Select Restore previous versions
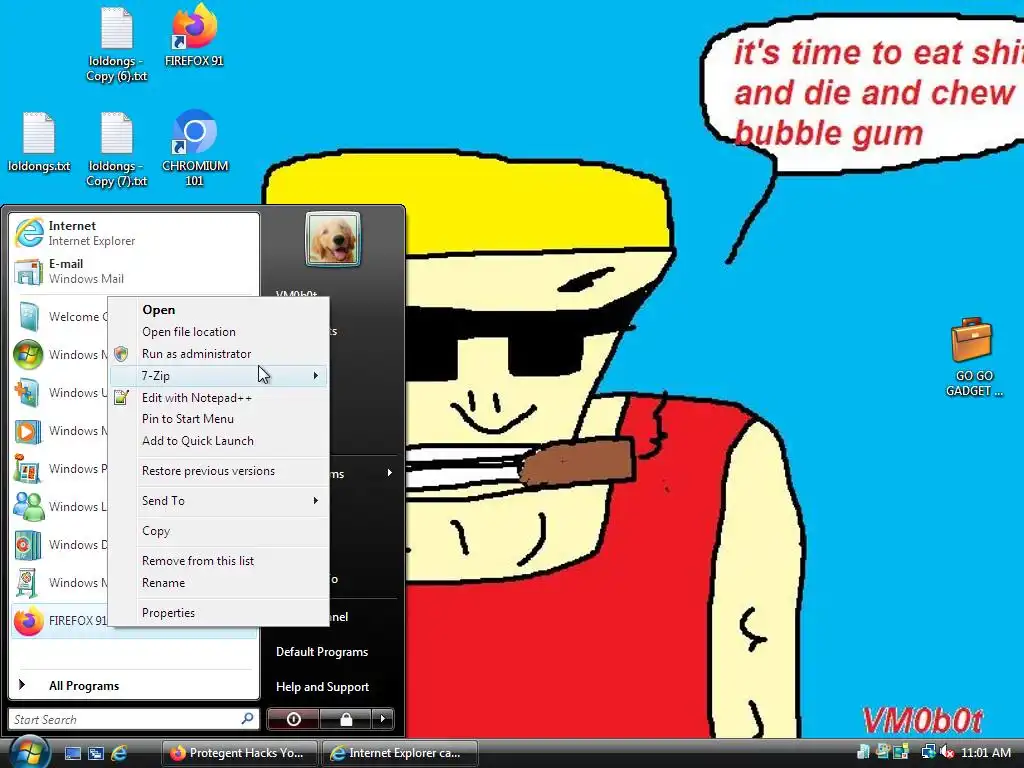This screenshot has height=768, width=1024. point(219,471)
